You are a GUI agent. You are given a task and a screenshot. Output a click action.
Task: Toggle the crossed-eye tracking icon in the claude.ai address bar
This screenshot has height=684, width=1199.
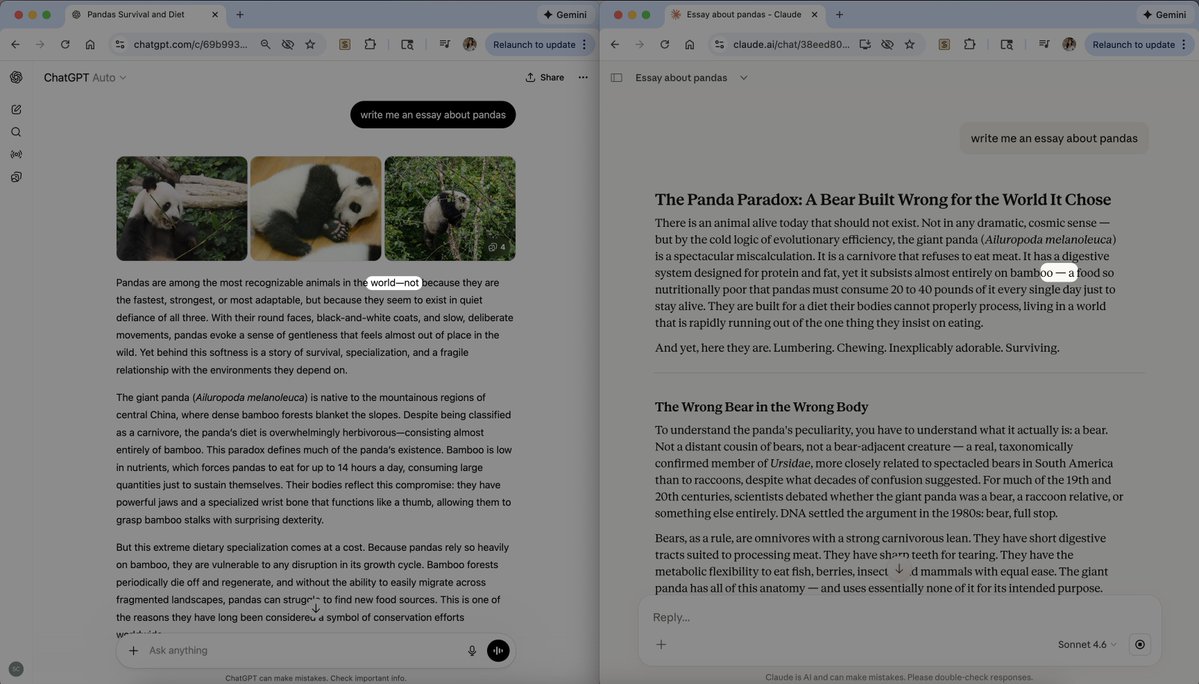click(887, 44)
